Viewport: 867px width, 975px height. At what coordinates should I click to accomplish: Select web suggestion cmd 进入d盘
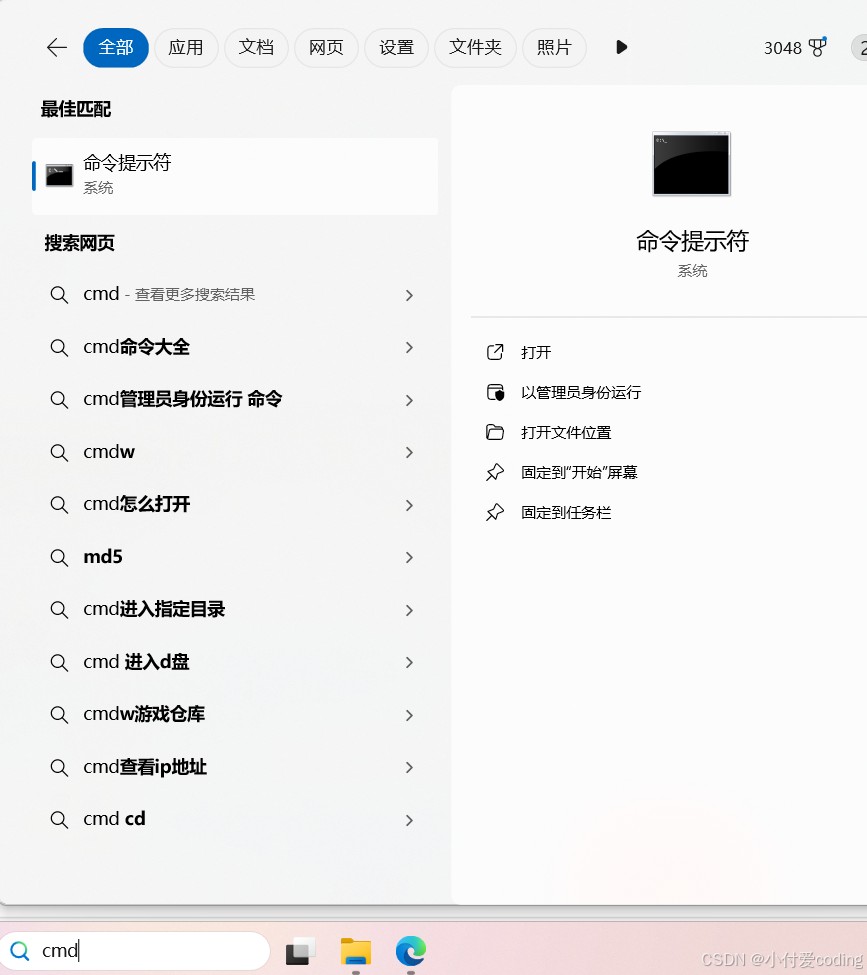click(x=235, y=662)
